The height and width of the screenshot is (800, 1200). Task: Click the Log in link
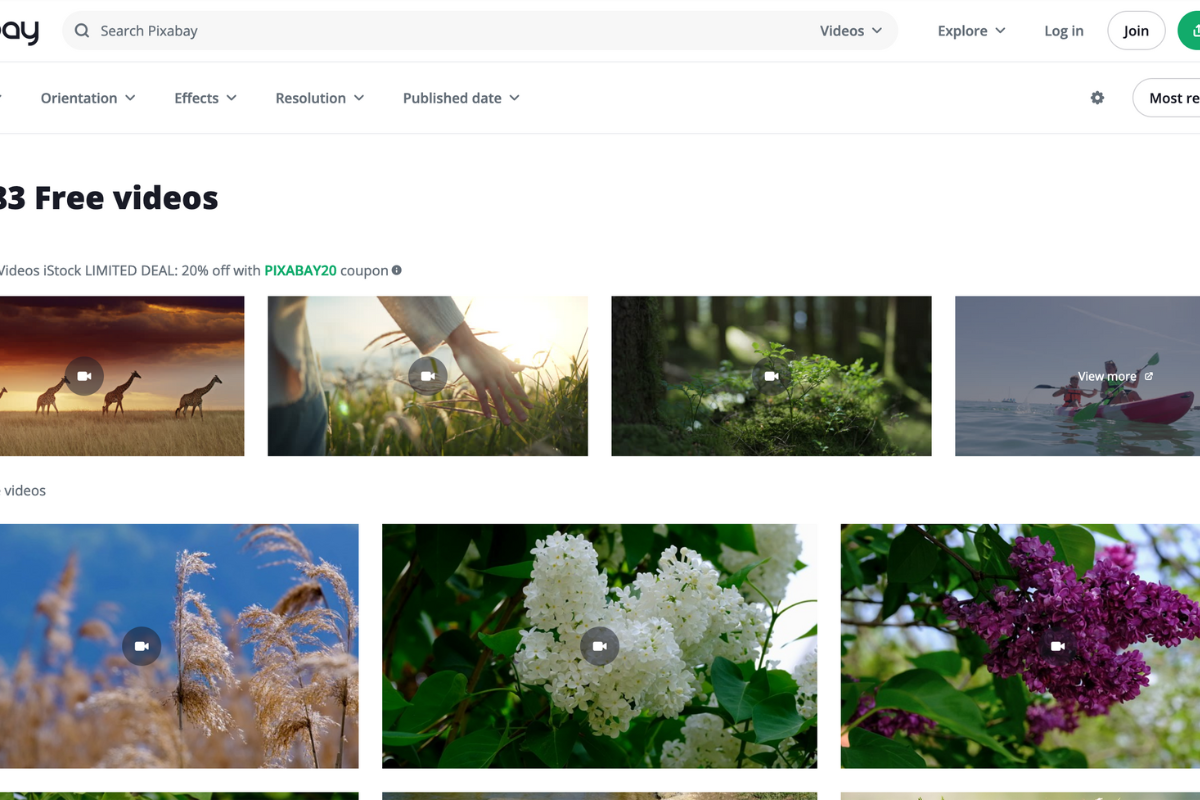(x=1064, y=31)
